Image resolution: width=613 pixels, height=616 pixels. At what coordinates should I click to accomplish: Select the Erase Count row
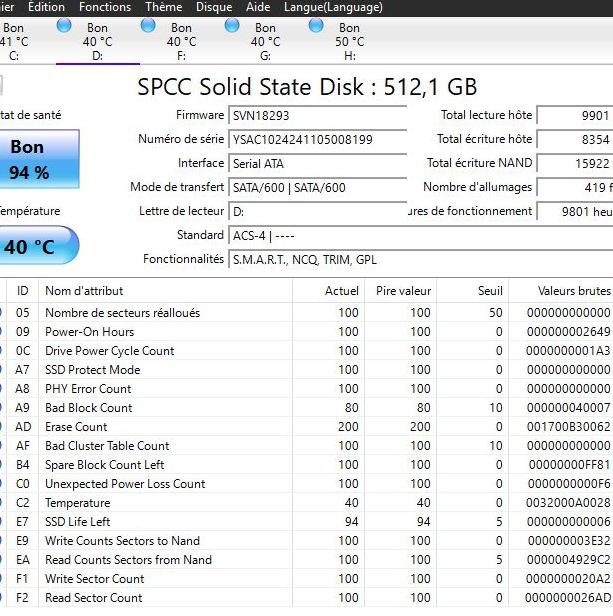pos(306,427)
